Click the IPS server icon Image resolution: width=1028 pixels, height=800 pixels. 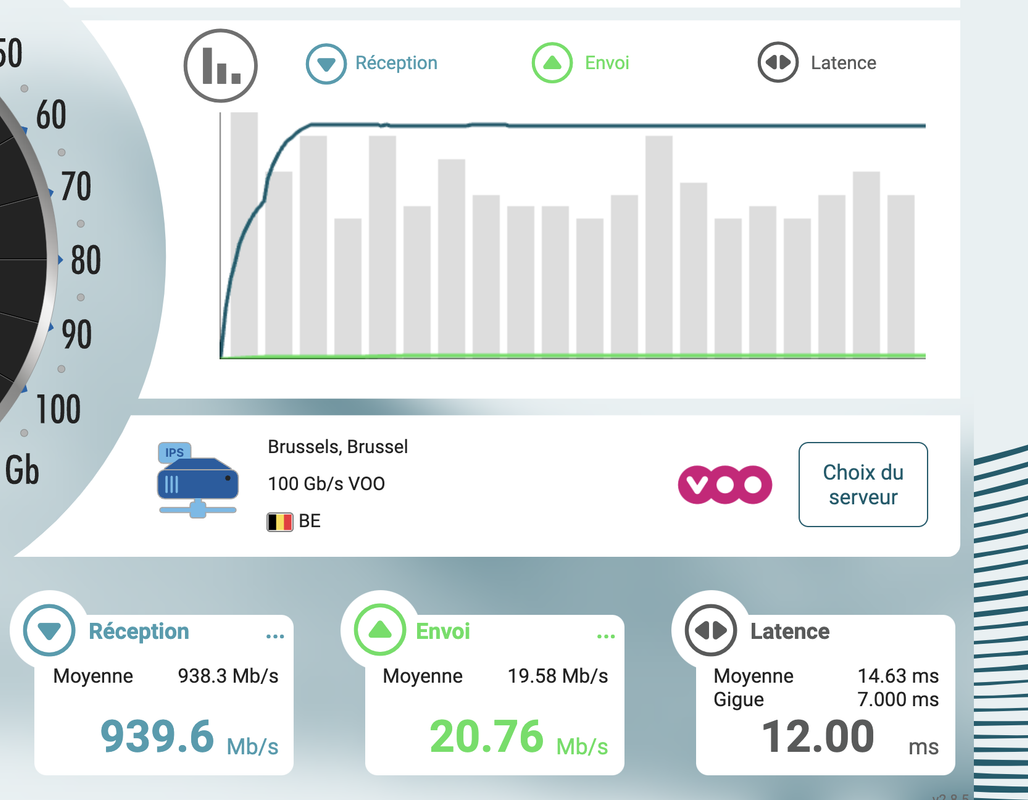[x=197, y=480]
